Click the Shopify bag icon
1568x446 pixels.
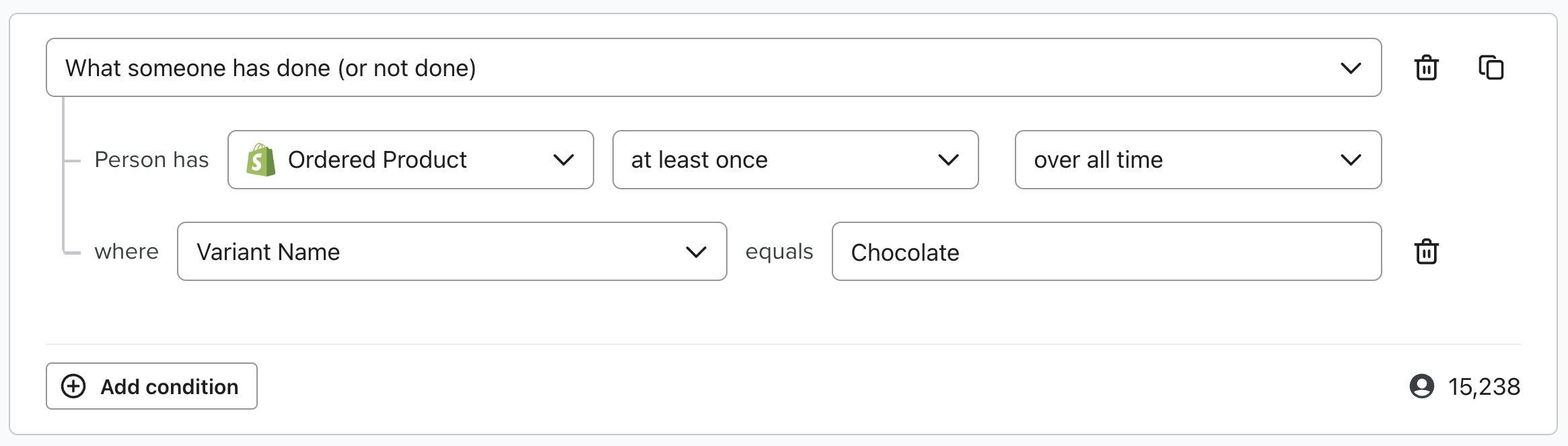pyautogui.click(x=261, y=160)
